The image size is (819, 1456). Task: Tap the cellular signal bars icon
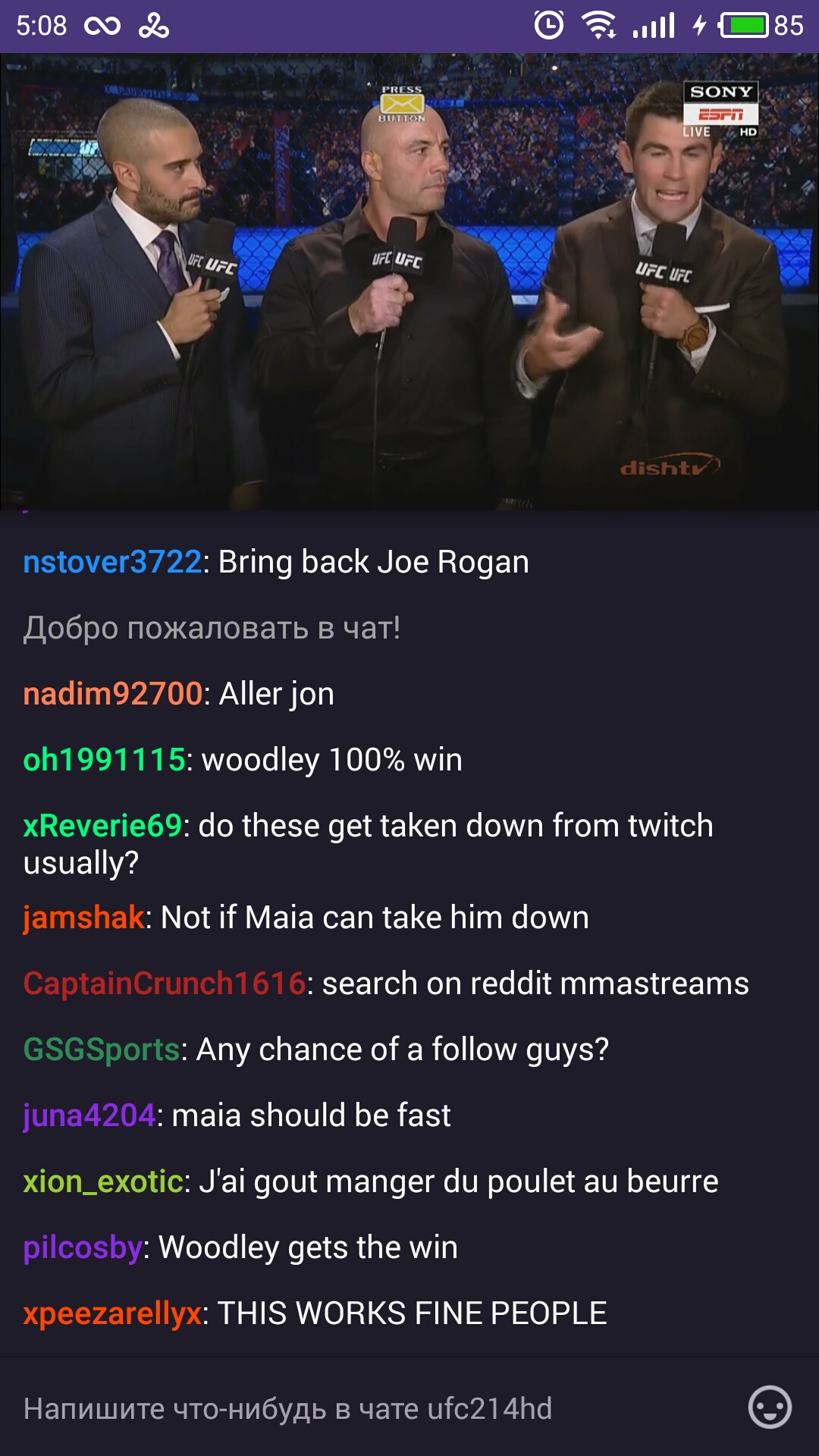pos(654,25)
